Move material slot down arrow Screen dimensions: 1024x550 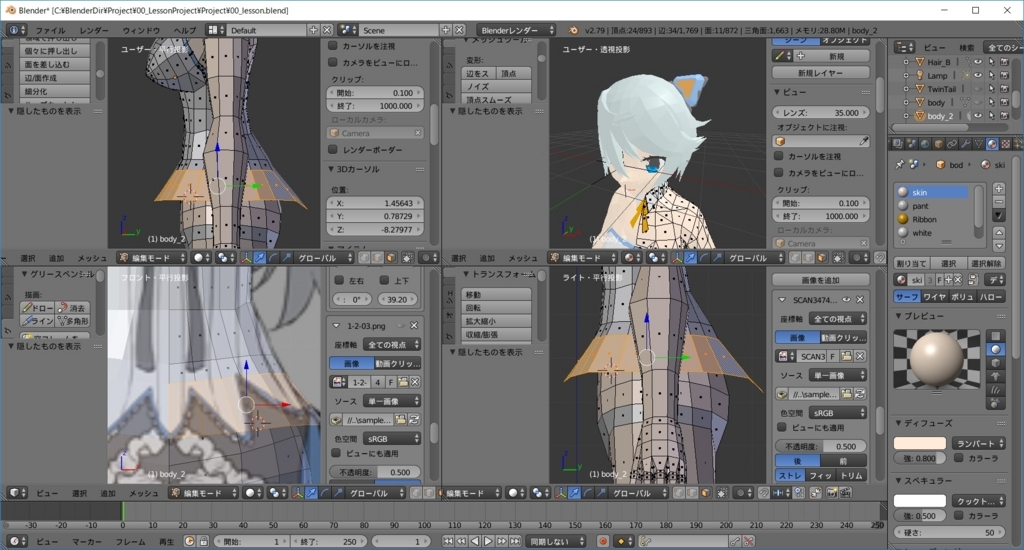coord(999,246)
